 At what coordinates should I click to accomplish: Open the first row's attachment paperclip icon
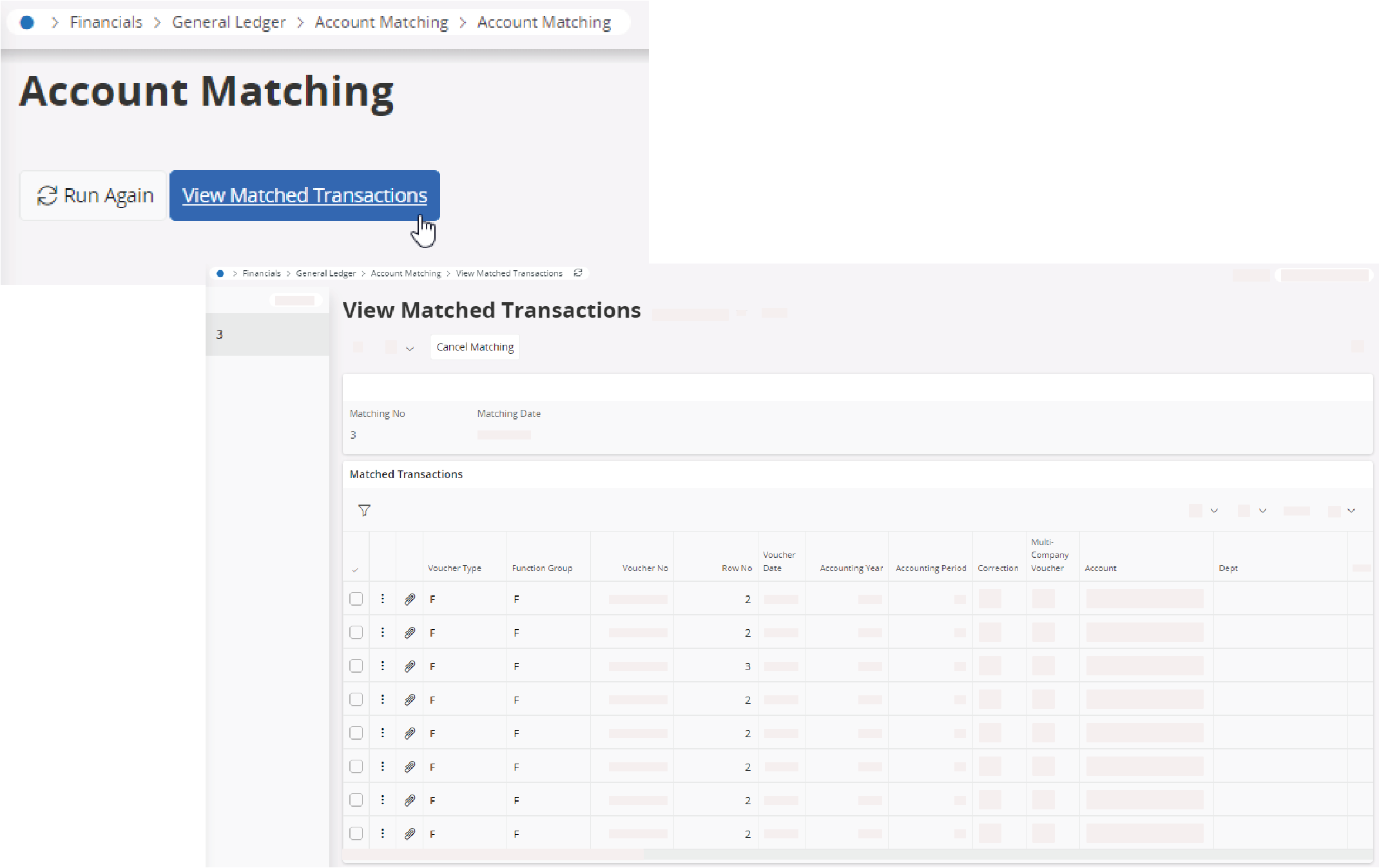[409, 599]
